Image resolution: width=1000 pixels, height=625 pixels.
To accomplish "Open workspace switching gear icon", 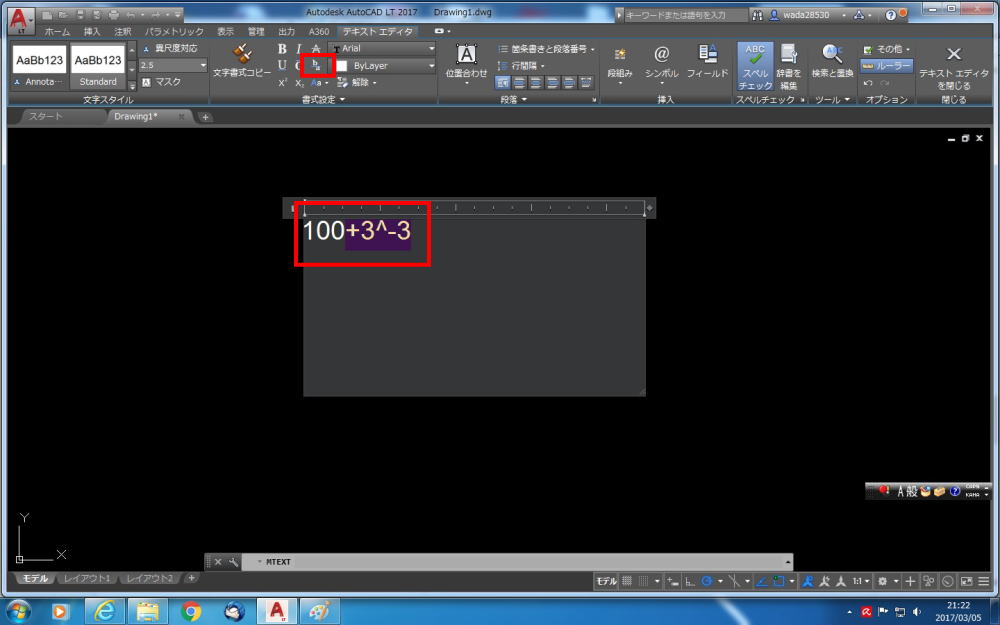I will (883, 581).
